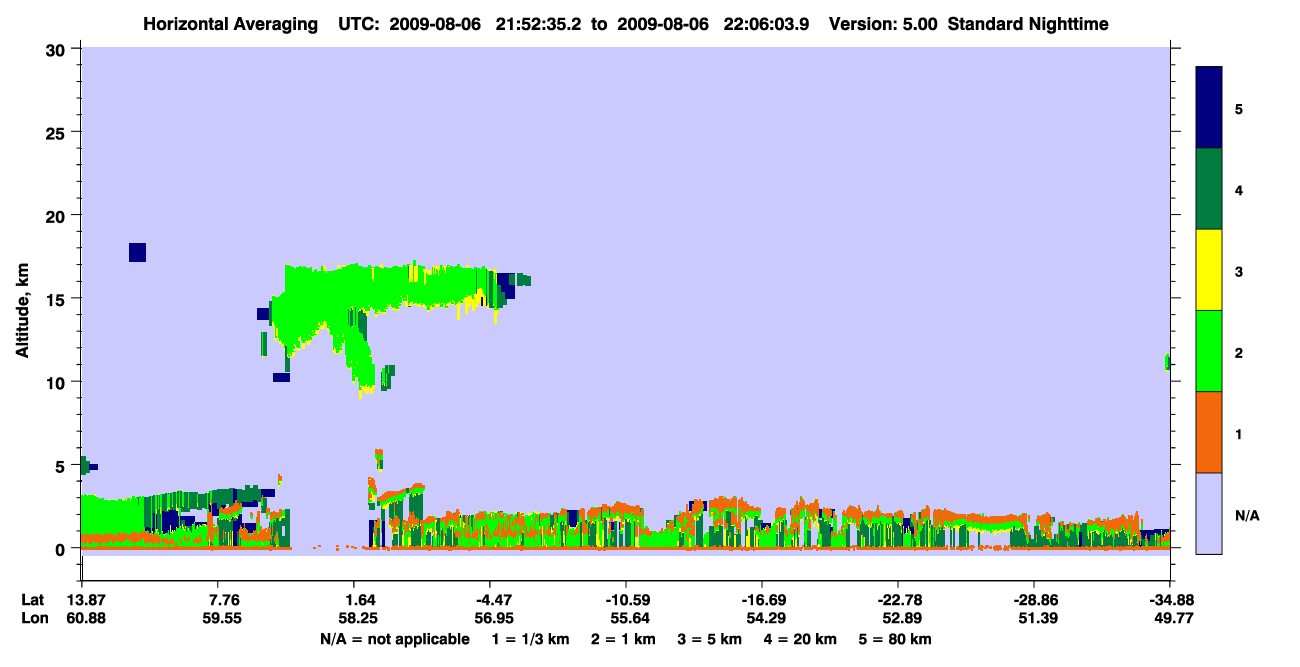Viewport: 1300px width, 667px height.
Task: Click the isolated dark blue square near 18 km
Action: 138,252
